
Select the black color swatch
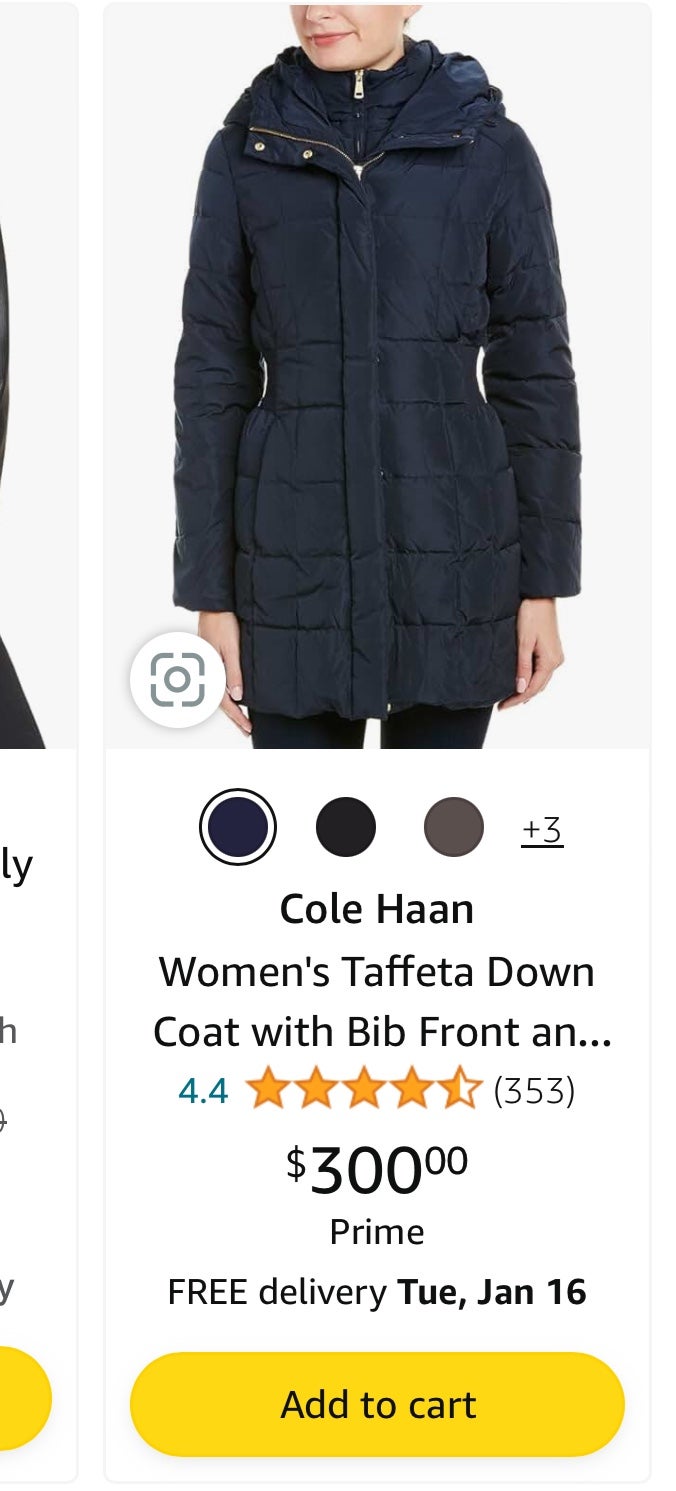click(346, 827)
